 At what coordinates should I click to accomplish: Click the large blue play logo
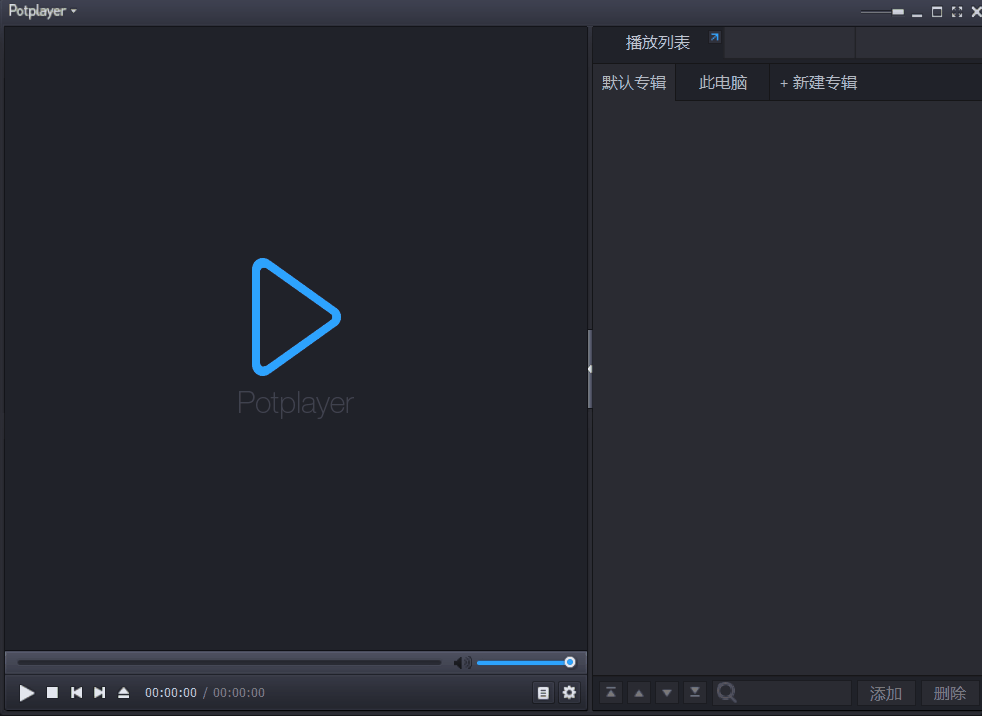tap(296, 317)
